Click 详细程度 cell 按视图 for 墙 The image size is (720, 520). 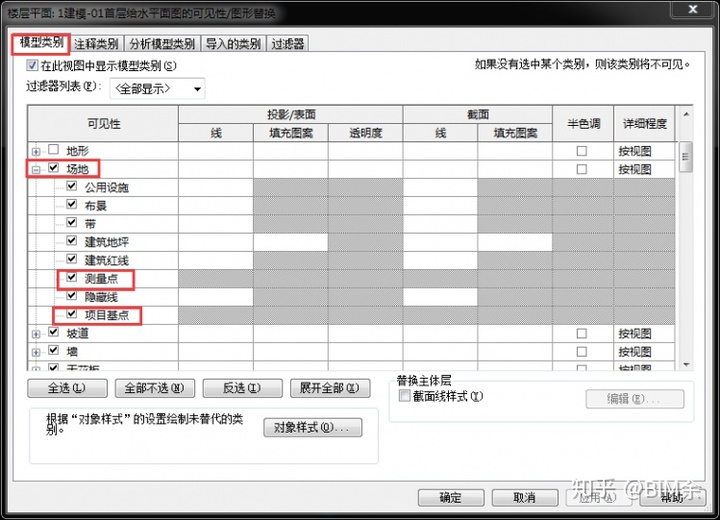point(644,352)
